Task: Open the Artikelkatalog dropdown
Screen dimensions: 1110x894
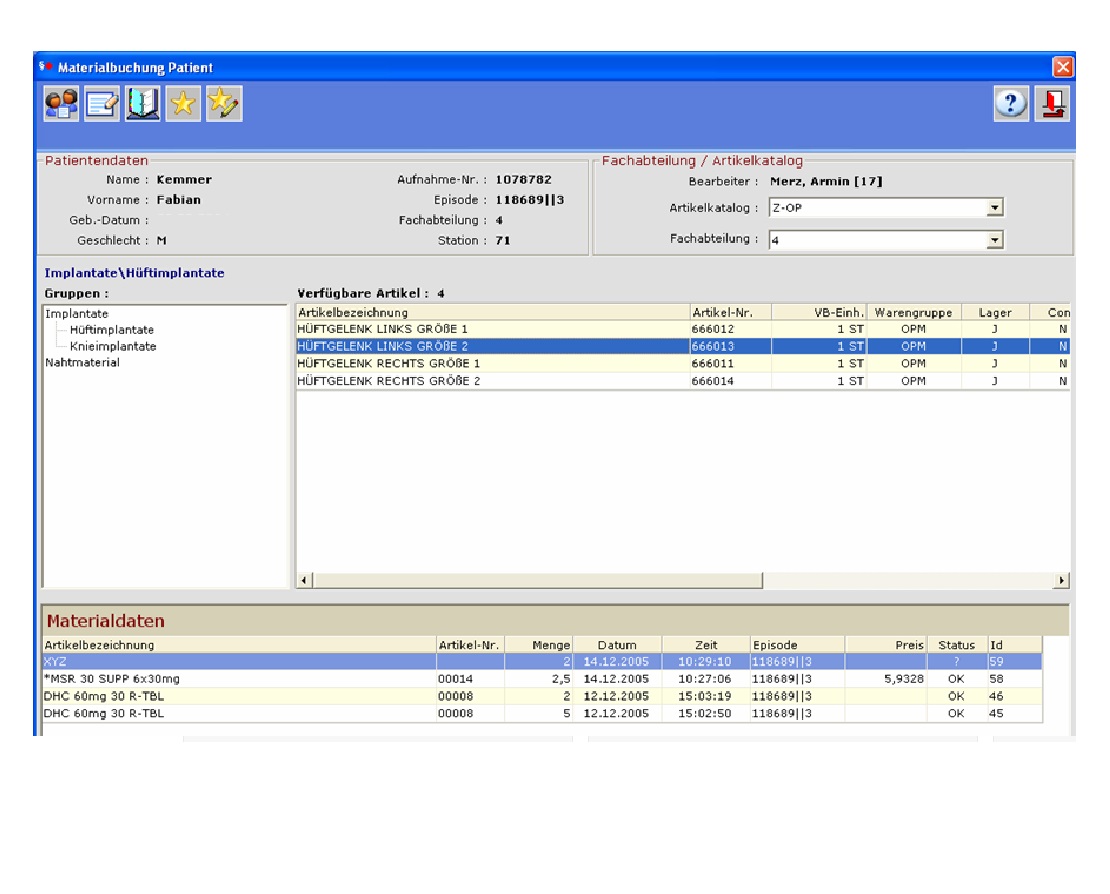Action: tap(995, 207)
